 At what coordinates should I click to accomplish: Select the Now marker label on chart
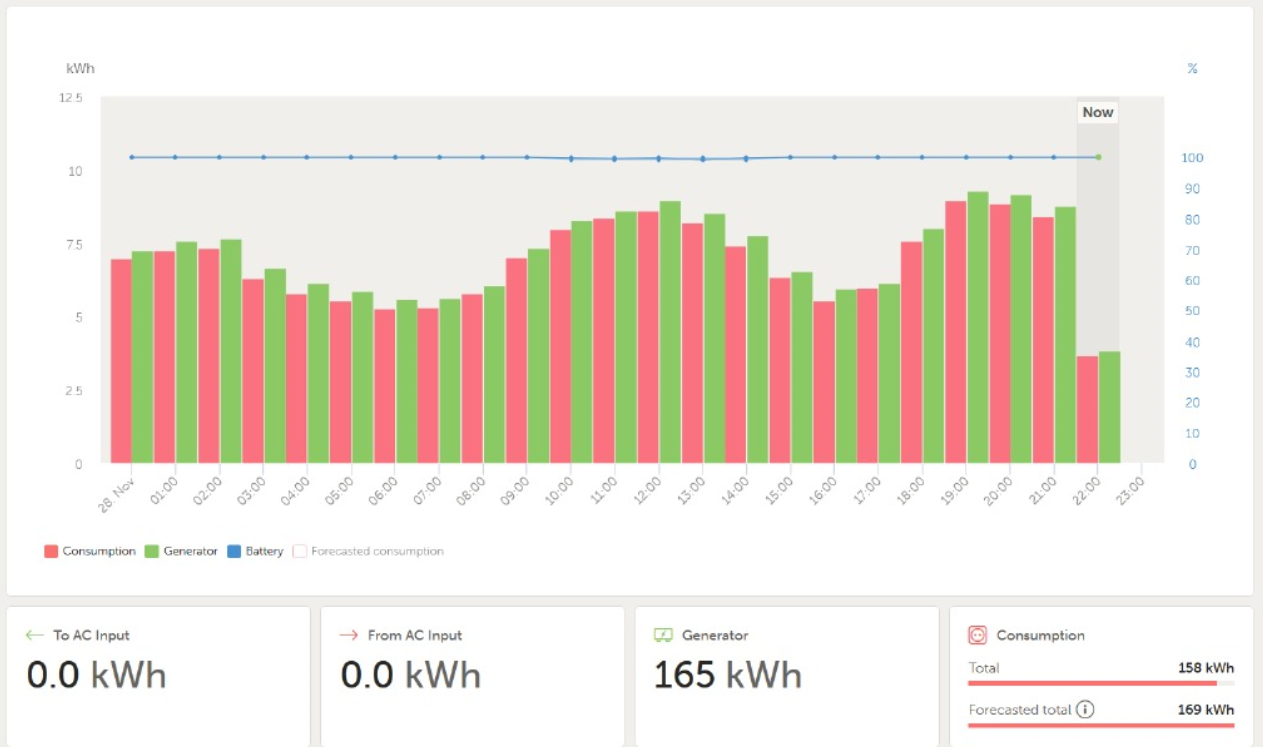pyautogui.click(x=1097, y=112)
